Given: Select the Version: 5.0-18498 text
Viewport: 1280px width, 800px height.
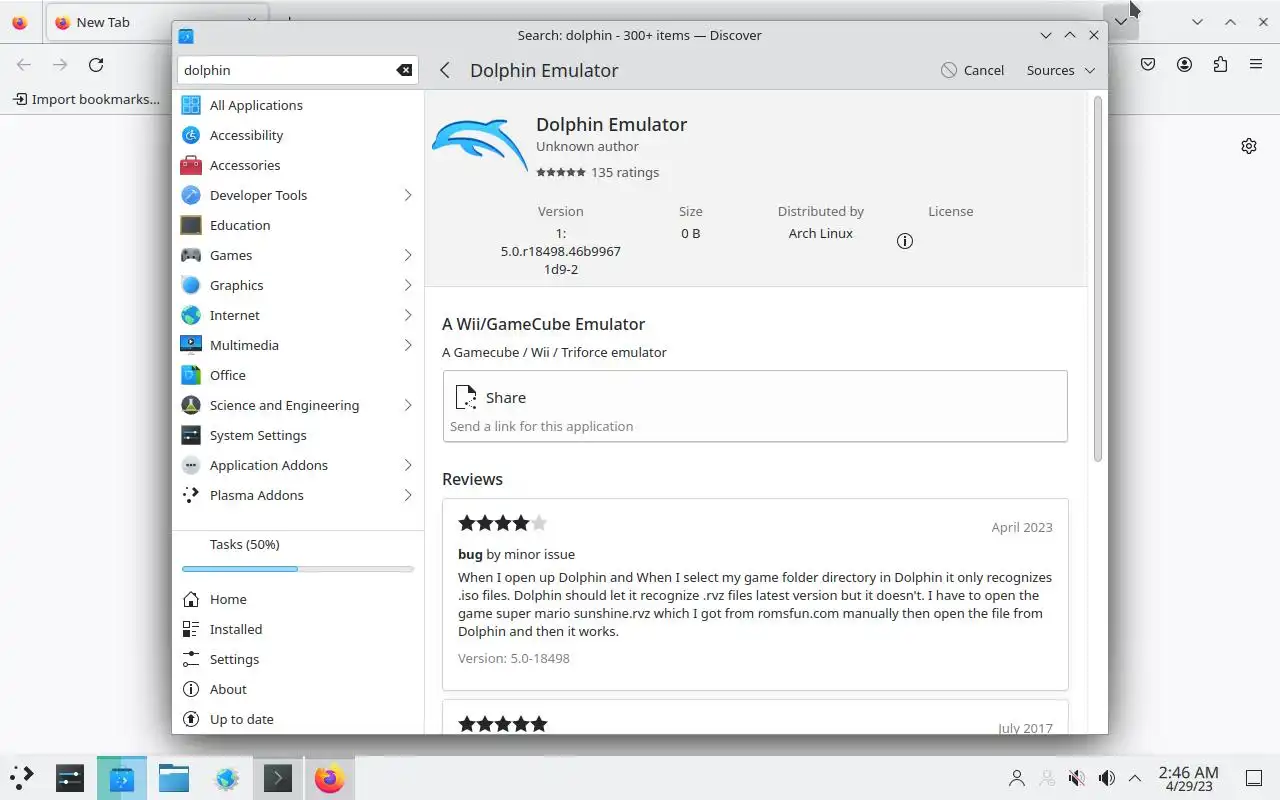Looking at the screenshot, I should (x=514, y=658).
